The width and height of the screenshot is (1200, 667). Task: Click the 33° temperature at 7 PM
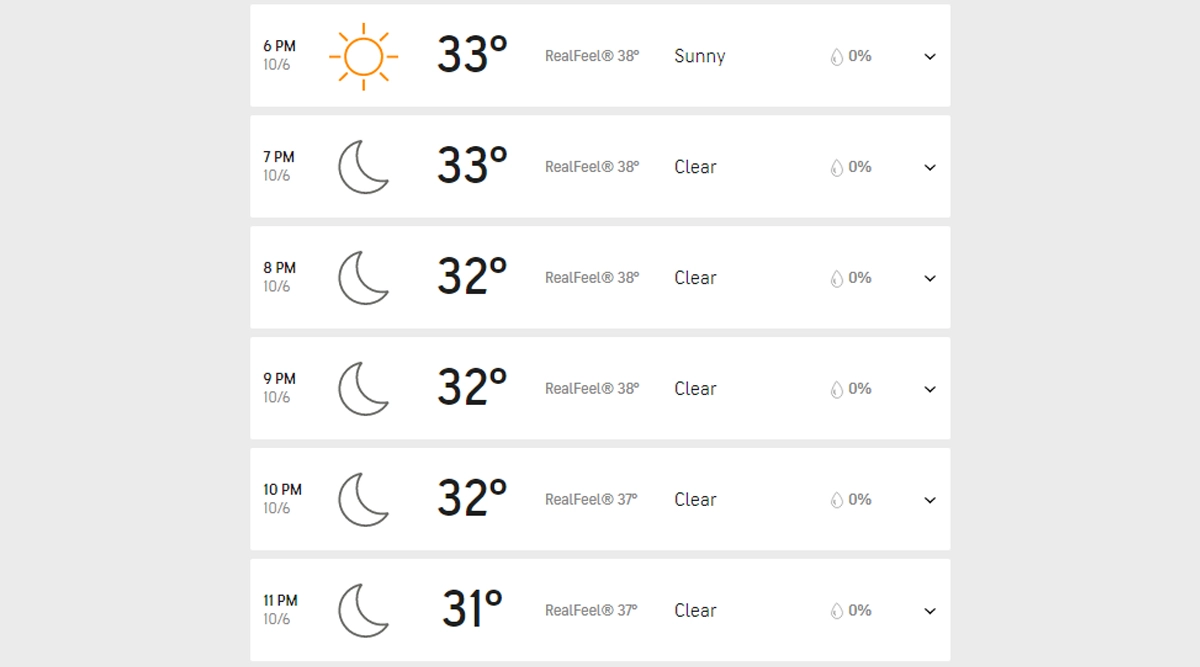[x=472, y=166]
